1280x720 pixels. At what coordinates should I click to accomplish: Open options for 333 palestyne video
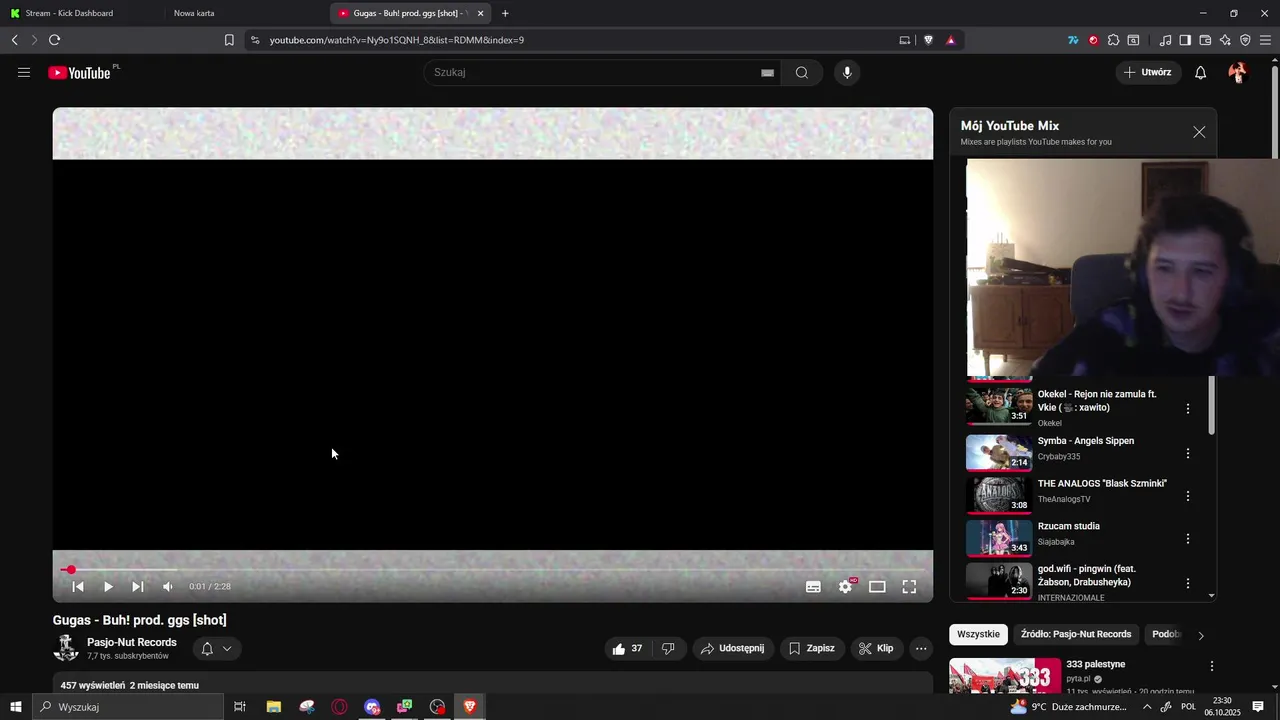(1212, 666)
